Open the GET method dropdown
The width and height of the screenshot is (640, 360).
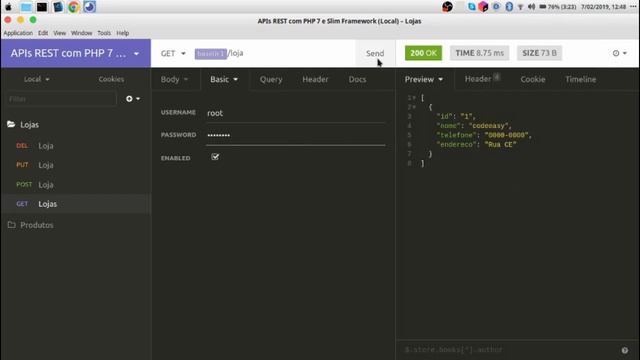tap(173, 53)
